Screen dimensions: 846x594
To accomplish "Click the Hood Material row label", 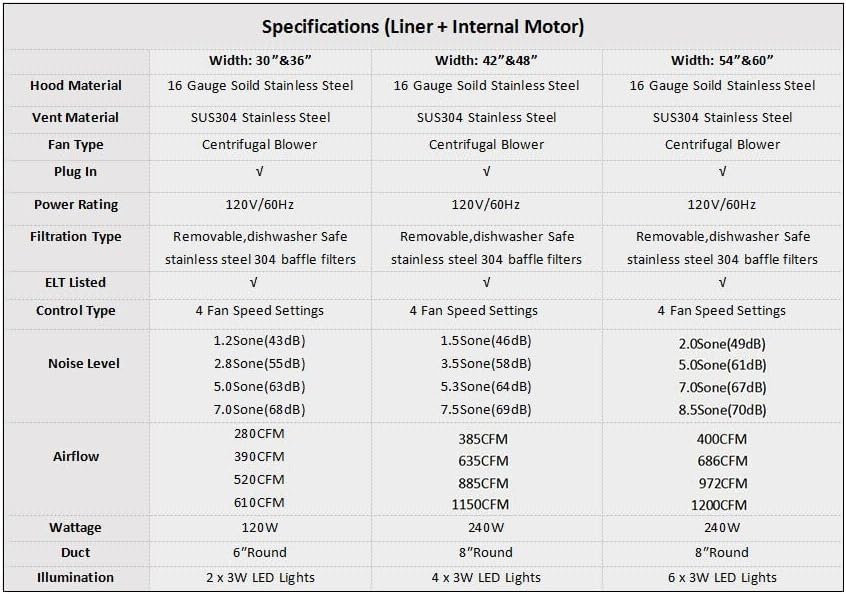I will pos(76,85).
